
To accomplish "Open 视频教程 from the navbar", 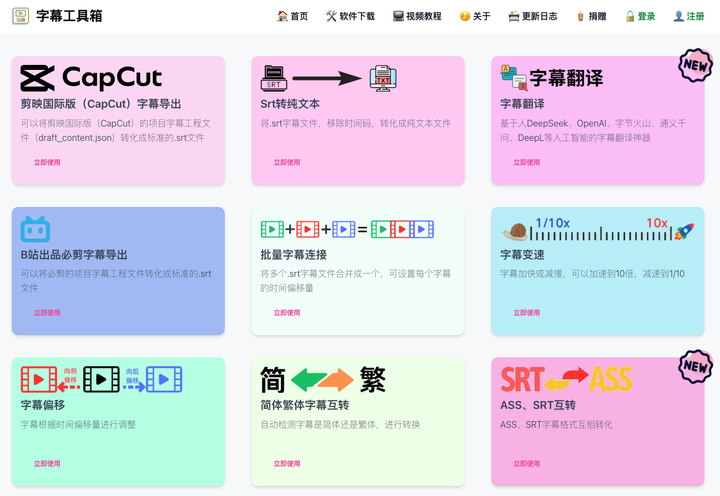I will coord(417,17).
